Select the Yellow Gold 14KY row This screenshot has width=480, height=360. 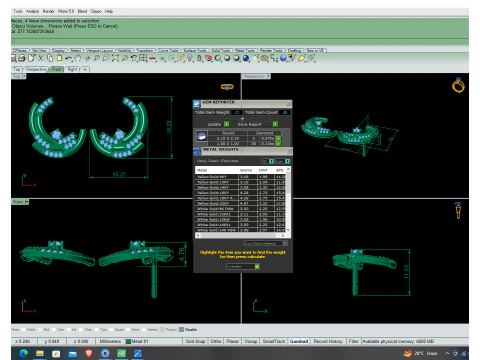pos(240,187)
